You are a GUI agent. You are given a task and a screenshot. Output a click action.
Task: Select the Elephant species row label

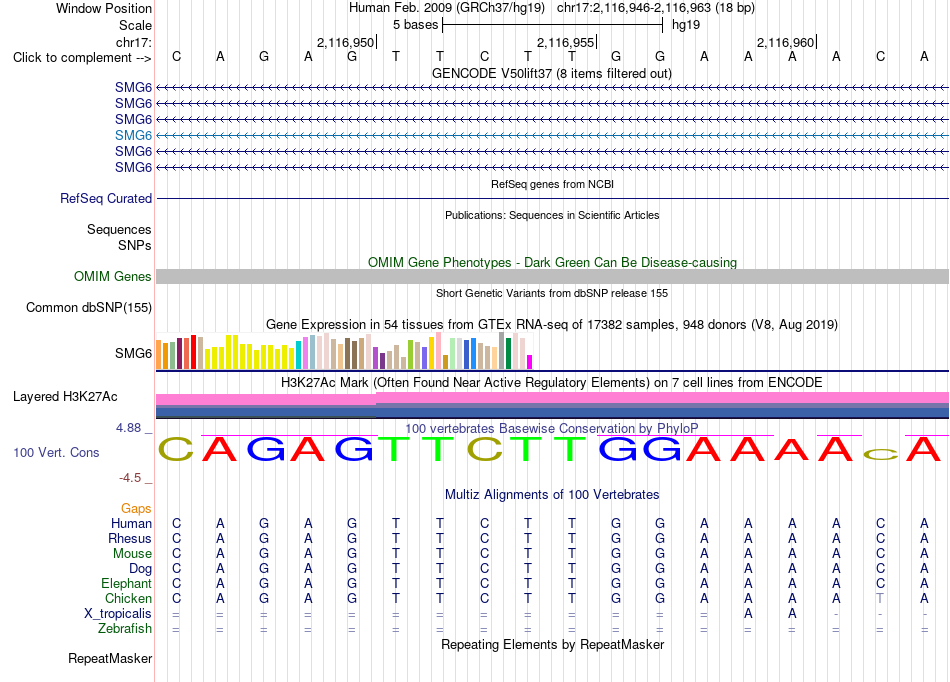(x=126, y=583)
